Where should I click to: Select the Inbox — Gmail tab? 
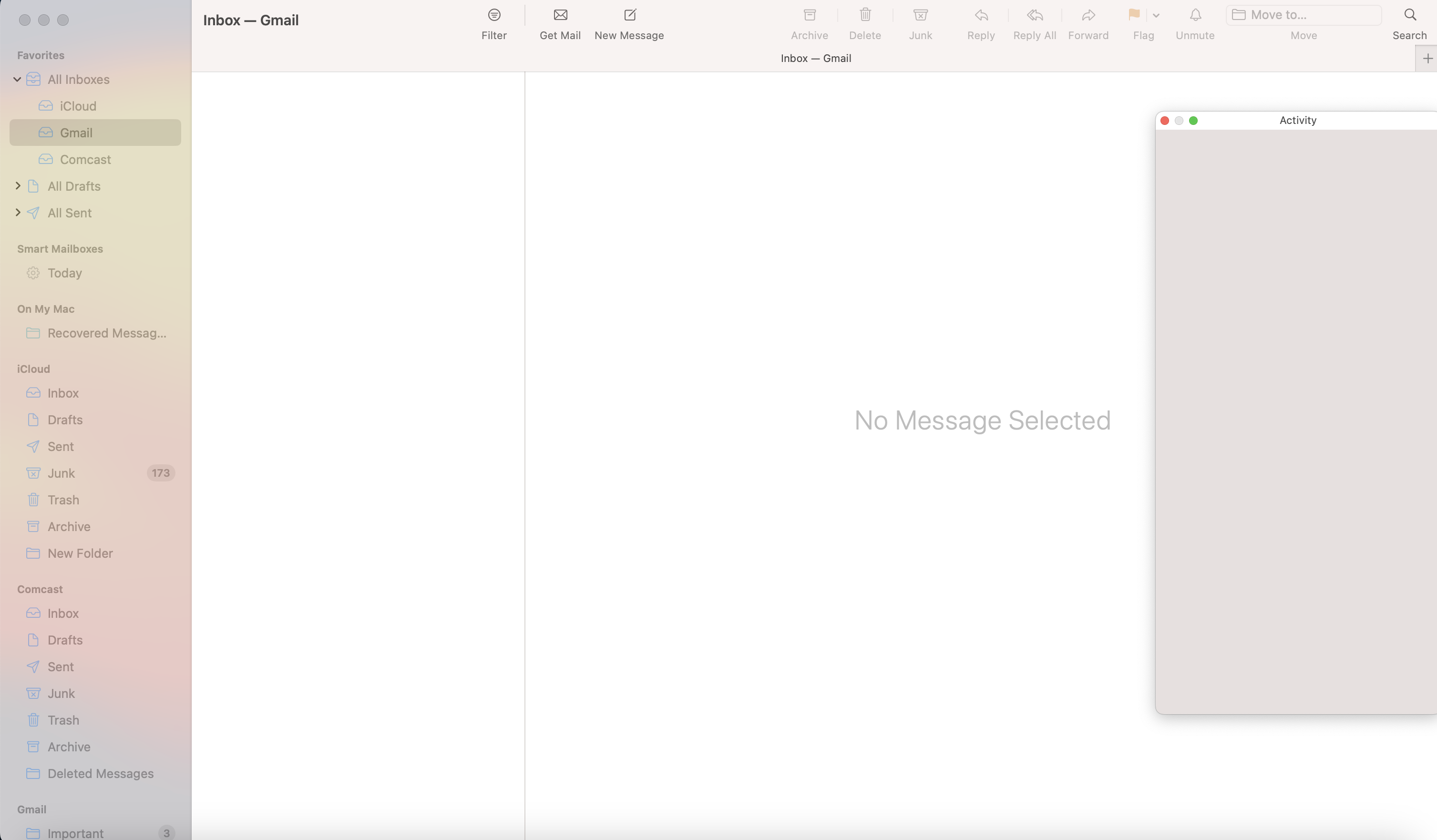coord(815,58)
